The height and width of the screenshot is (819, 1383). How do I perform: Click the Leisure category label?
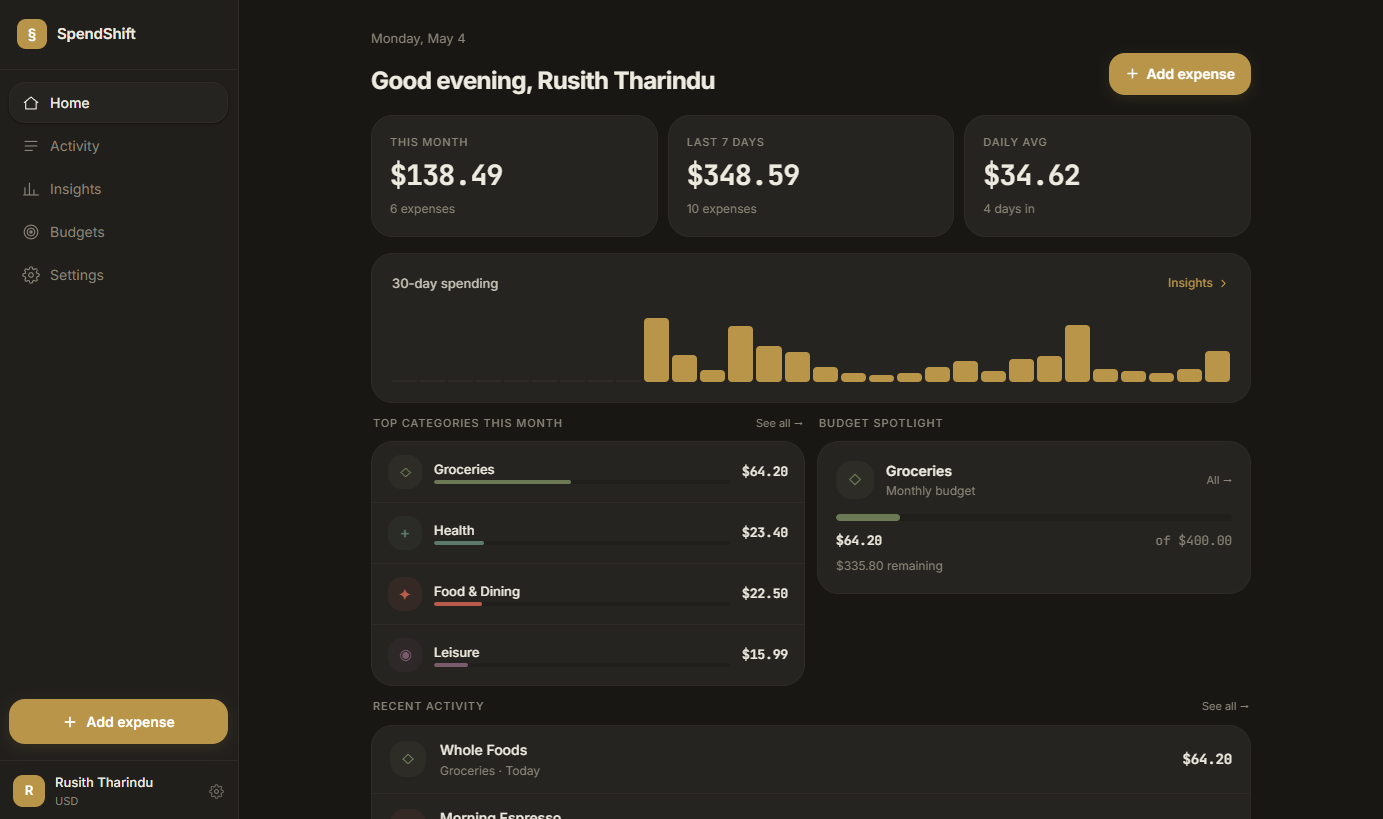[x=456, y=652]
